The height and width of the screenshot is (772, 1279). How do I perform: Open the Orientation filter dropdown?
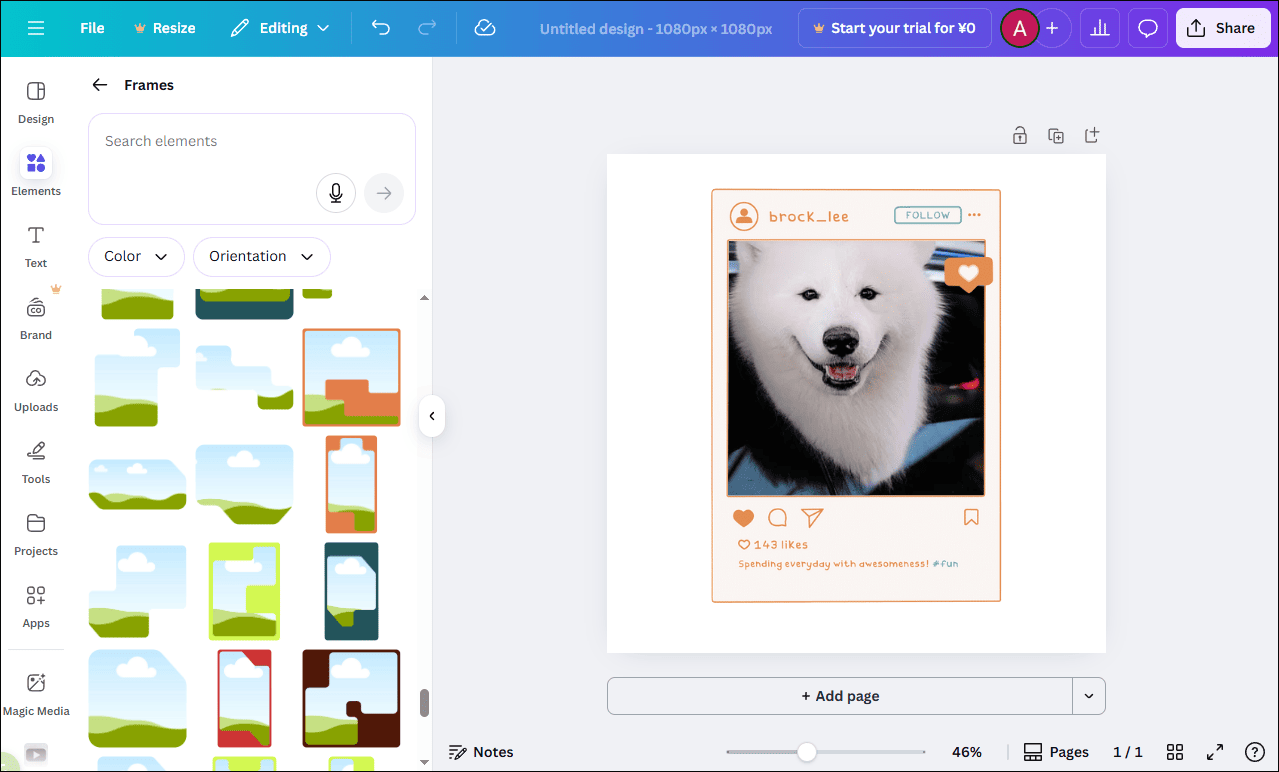(x=261, y=257)
